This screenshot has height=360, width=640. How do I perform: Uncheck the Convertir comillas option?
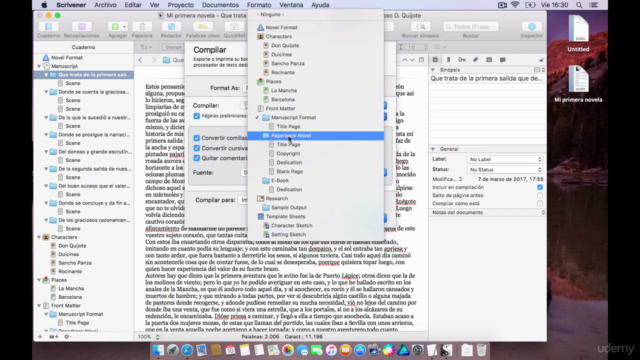tap(197, 138)
